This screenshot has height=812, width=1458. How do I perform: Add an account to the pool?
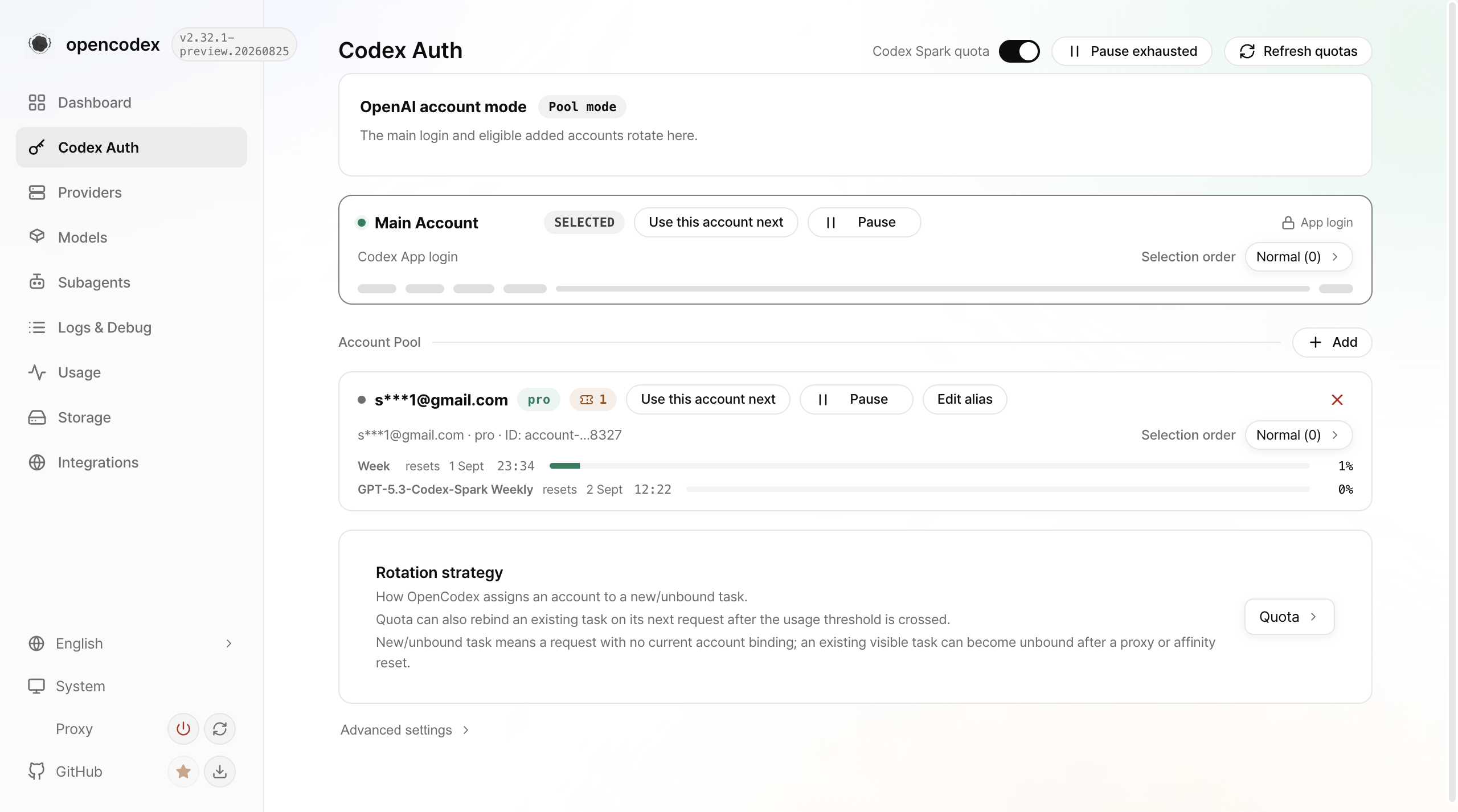pyautogui.click(x=1332, y=342)
